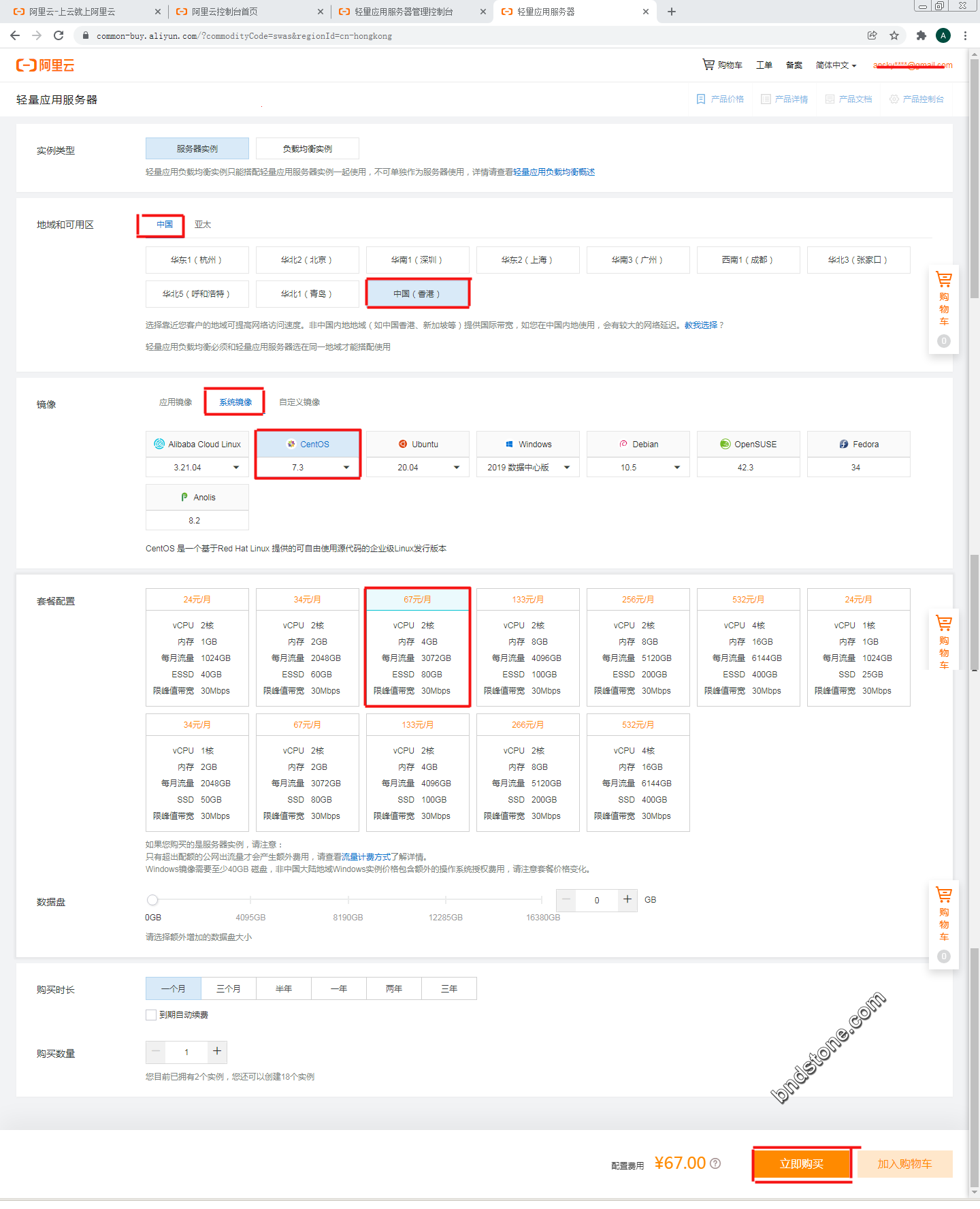Choose the 华北2（北京）region
Screen dimensions: 980x1209
[x=308, y=259]
